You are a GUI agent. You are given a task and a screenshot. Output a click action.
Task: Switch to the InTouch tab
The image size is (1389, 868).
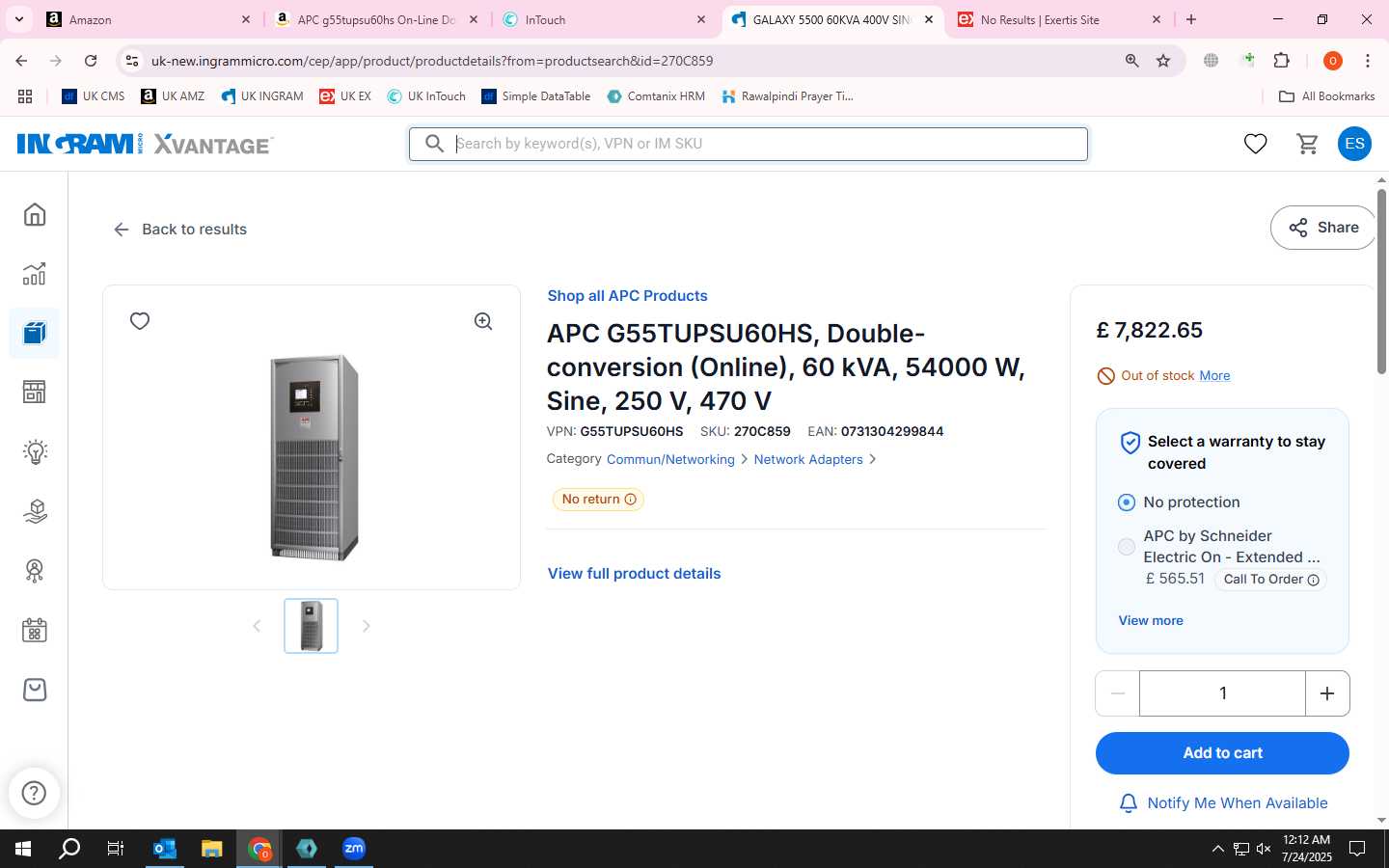[x=603, y=19]
